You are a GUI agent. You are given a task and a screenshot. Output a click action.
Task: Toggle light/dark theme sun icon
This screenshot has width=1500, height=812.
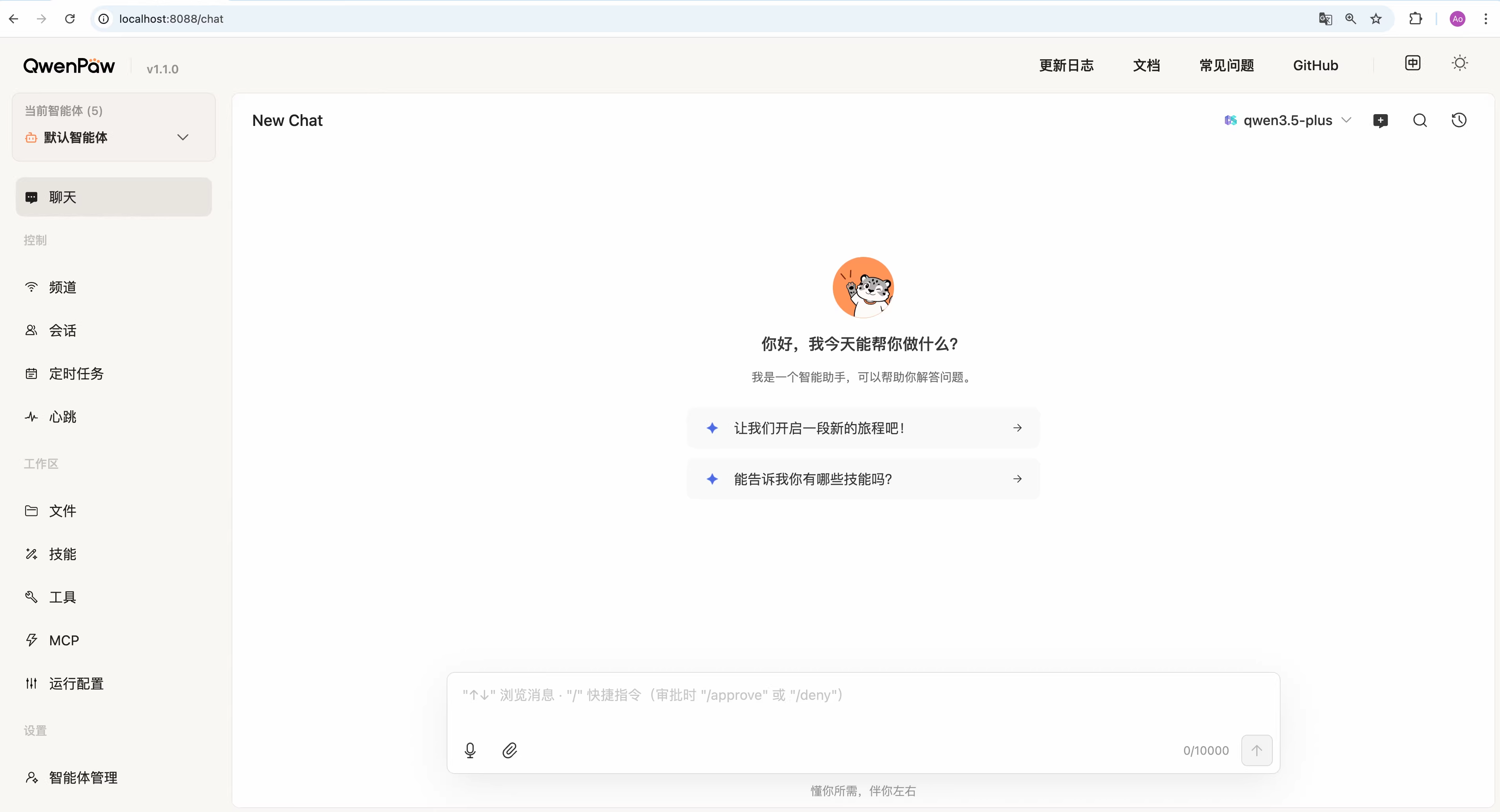coord(1459,63)
